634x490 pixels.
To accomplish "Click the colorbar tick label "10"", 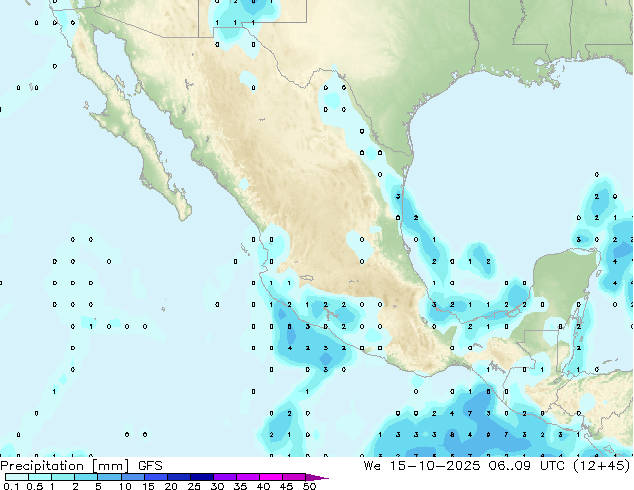I will [125, 486].
